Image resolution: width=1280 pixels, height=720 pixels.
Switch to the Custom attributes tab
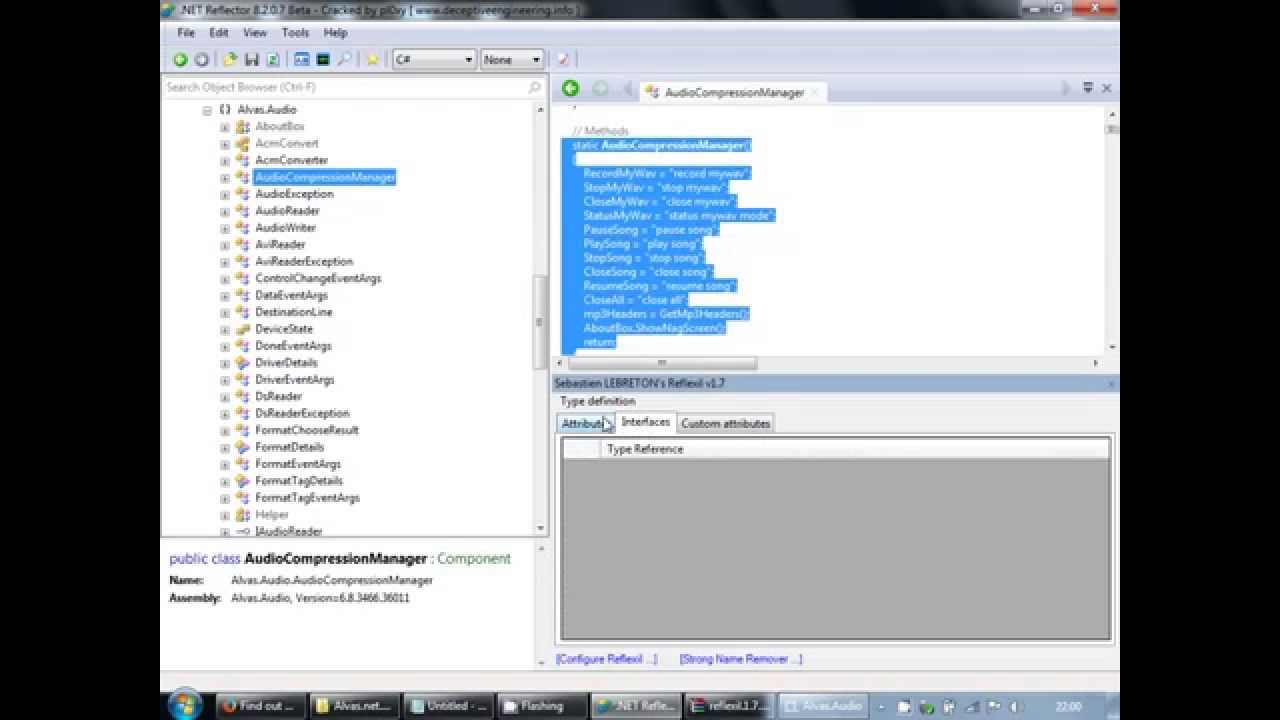tap(725, 424)
